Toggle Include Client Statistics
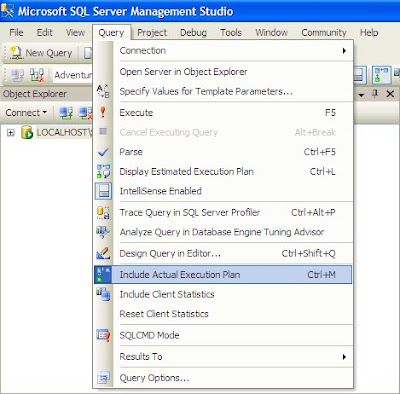This screenshot has width=400, height=394. pyautogui.click(x=223, y=294)
